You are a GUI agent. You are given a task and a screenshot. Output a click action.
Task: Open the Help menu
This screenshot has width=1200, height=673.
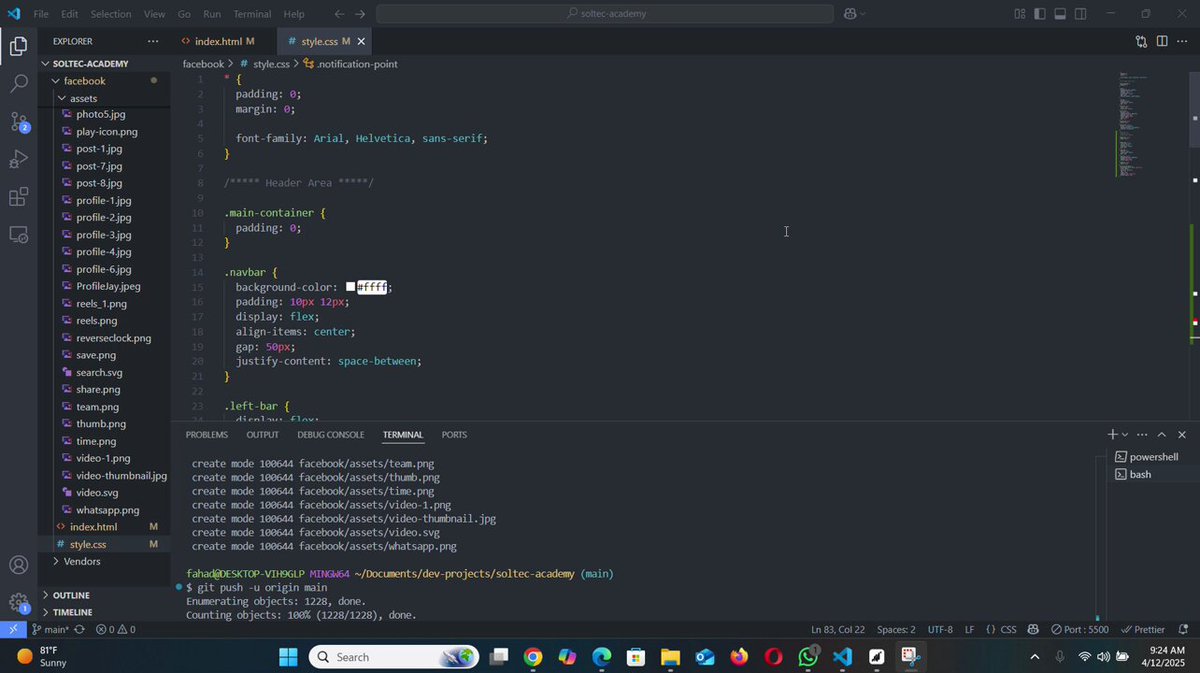[x=294, y=14]
